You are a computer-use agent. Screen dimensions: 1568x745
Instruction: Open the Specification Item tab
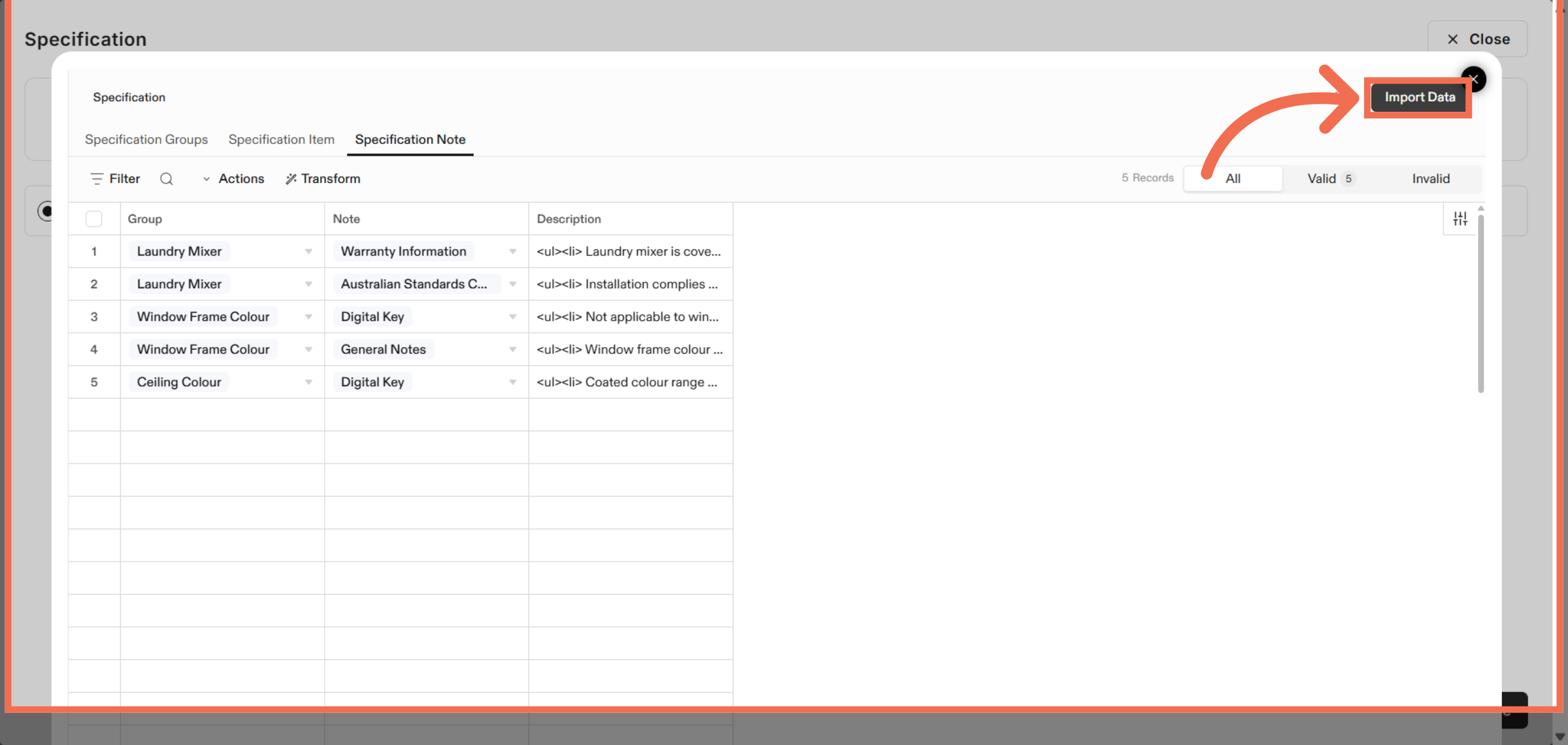[282, 139]
